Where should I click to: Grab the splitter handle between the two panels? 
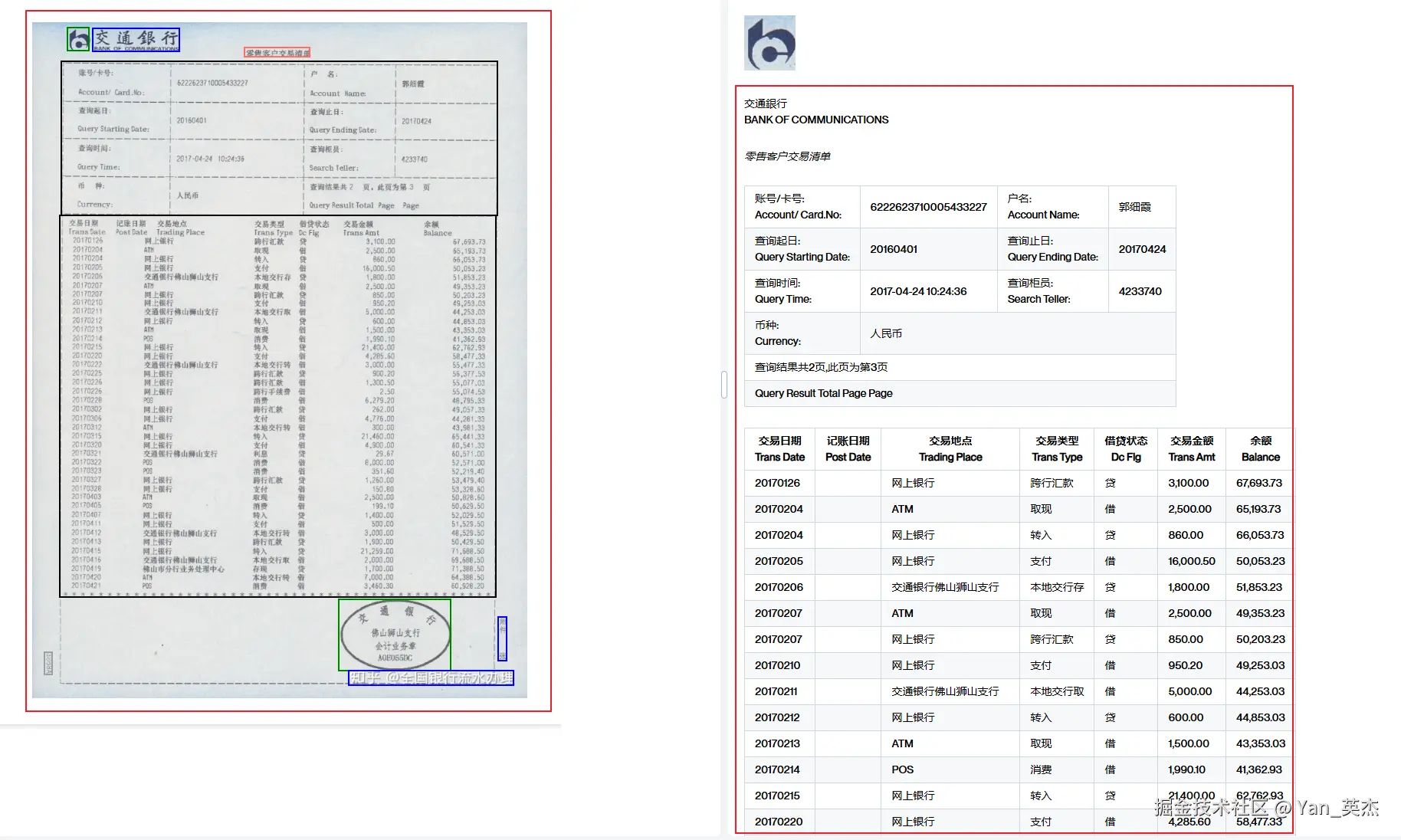point(724,385)
